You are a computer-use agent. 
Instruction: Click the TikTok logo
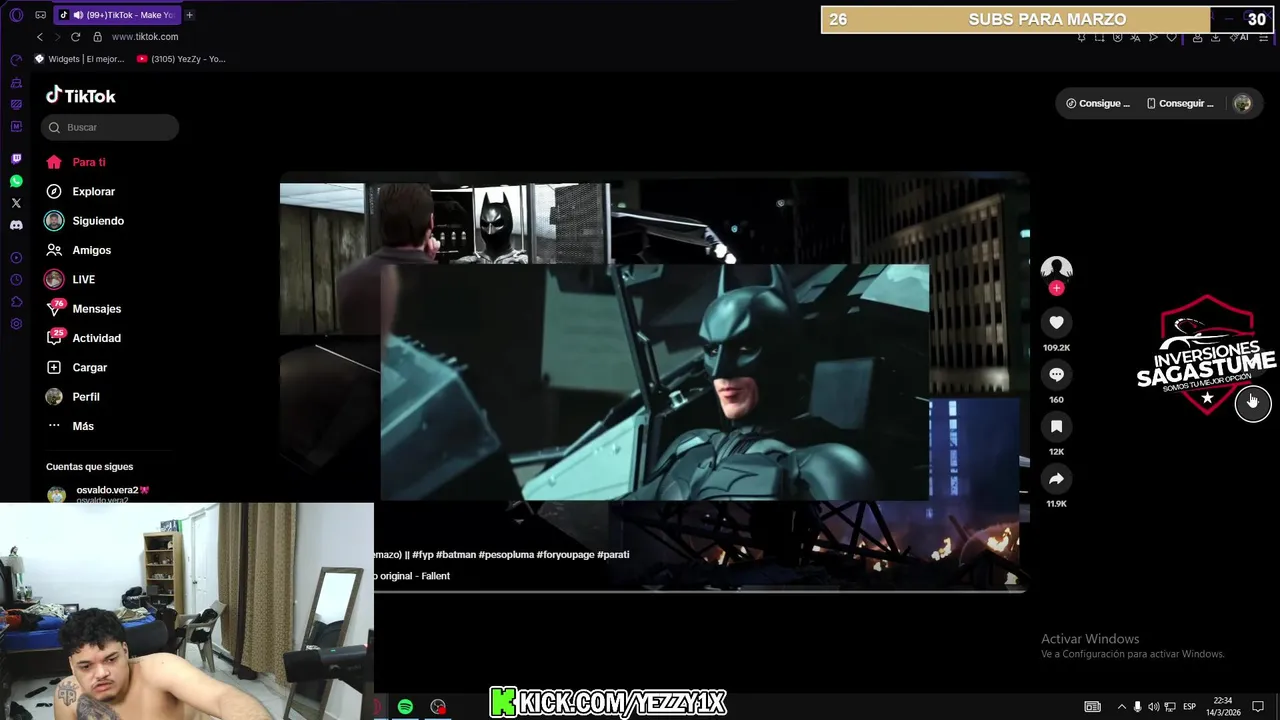point(81,96)
